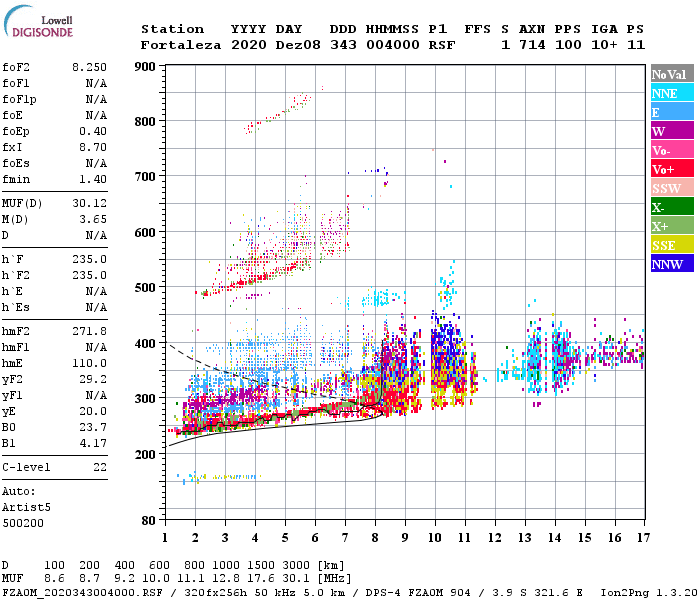This screenshot has width=700, height=600.
Task: Click the 500 km height axis label
Action: (x=145, y=288)
